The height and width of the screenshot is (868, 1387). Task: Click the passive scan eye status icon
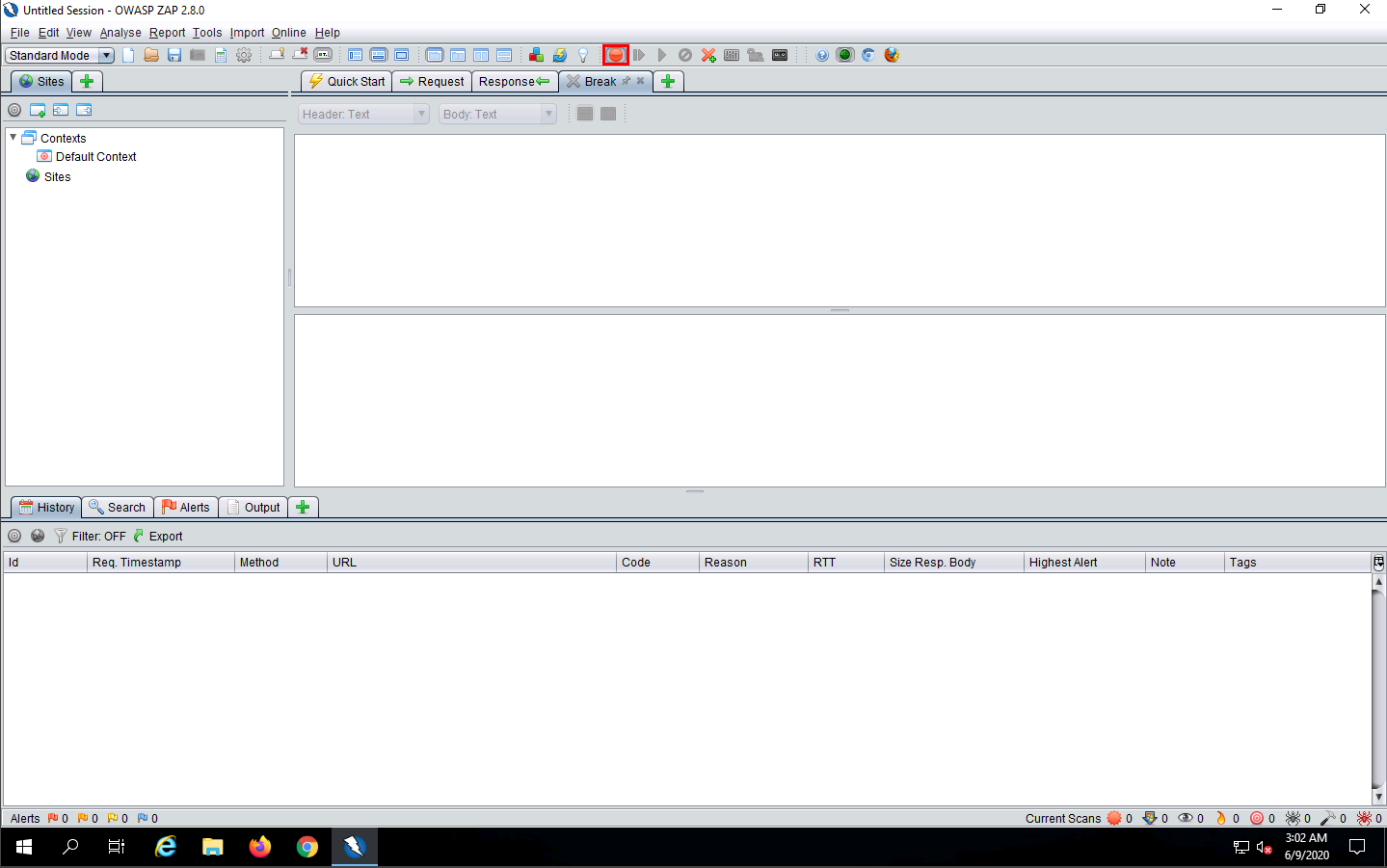pos(1186,818)
